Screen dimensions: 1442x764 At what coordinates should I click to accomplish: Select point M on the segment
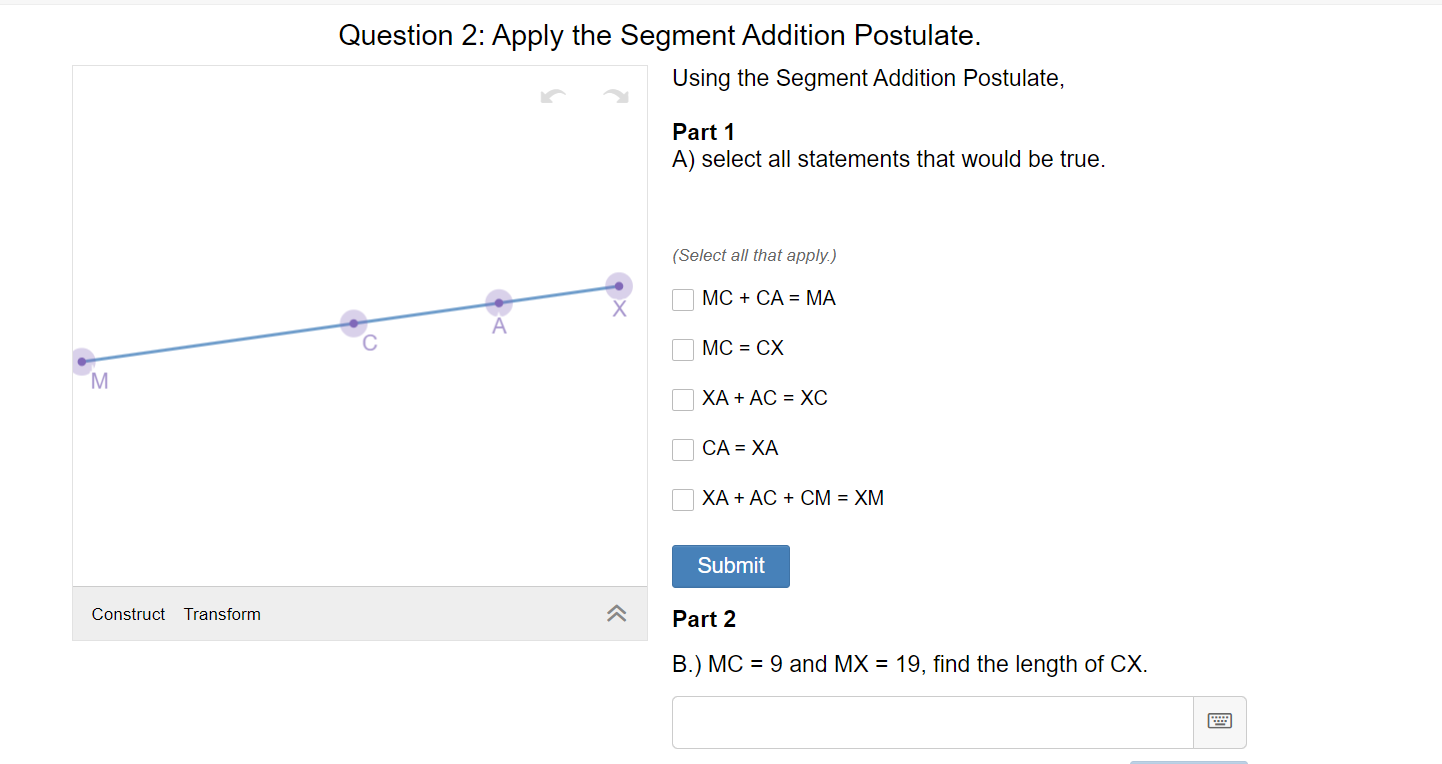point(83,361)
